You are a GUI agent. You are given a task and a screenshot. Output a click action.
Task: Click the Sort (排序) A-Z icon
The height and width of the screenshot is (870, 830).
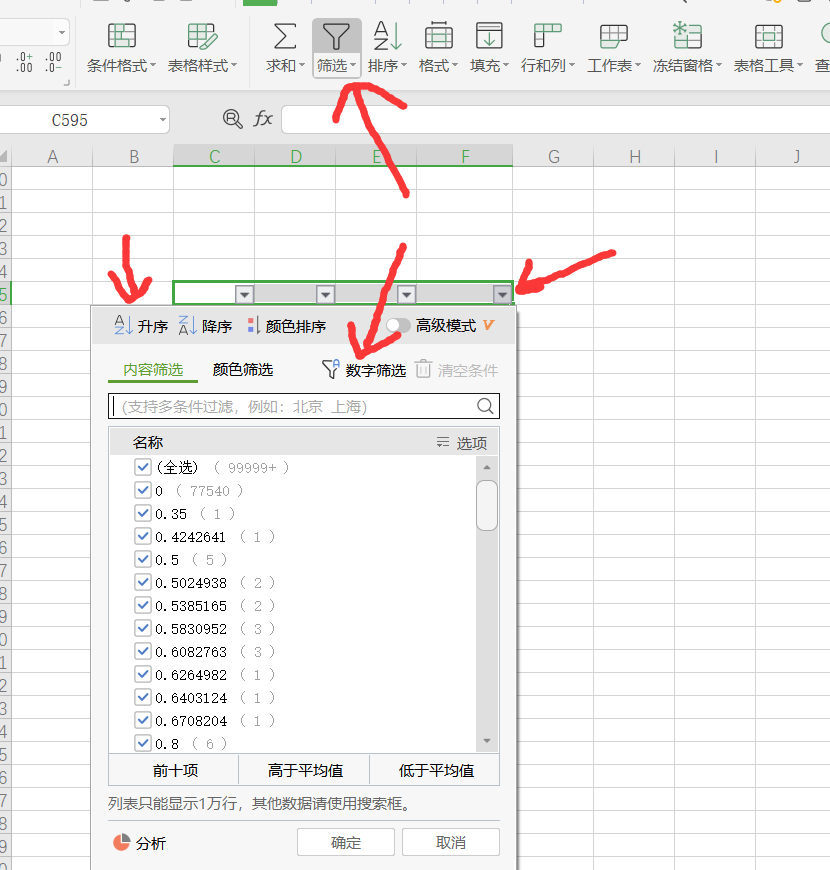click(387, 37)
